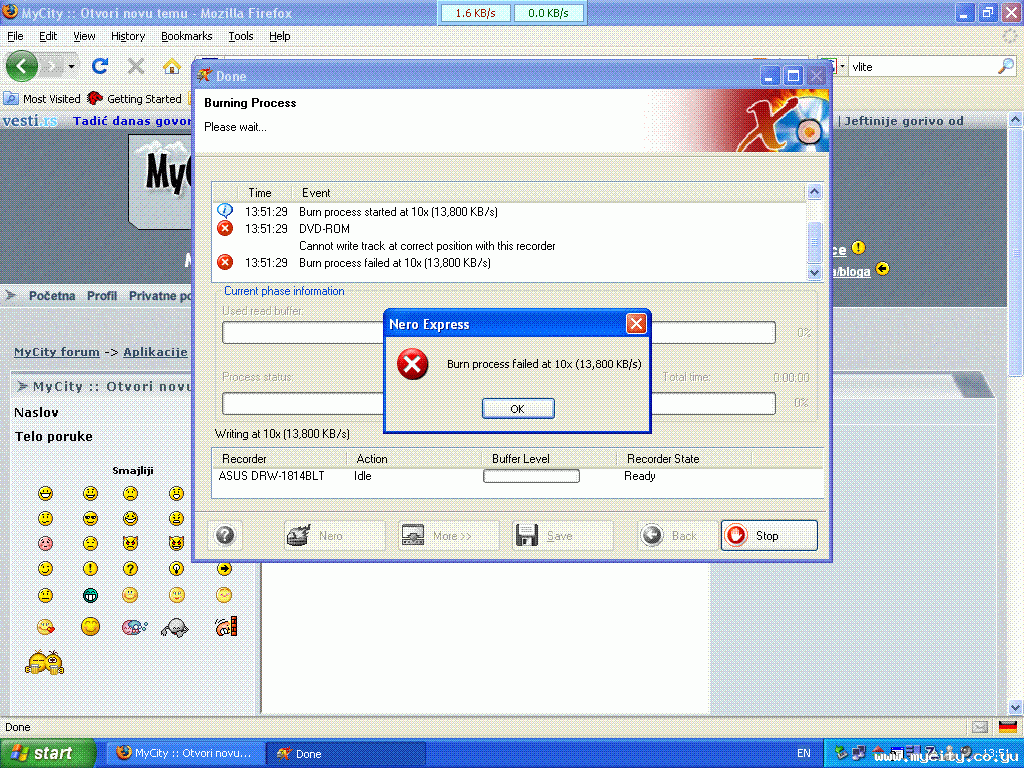The width and height of the screenshot is (1024, 768).
Task: Select the ASUS DRW-1814BLT recorder row
Action: [516, 476]
